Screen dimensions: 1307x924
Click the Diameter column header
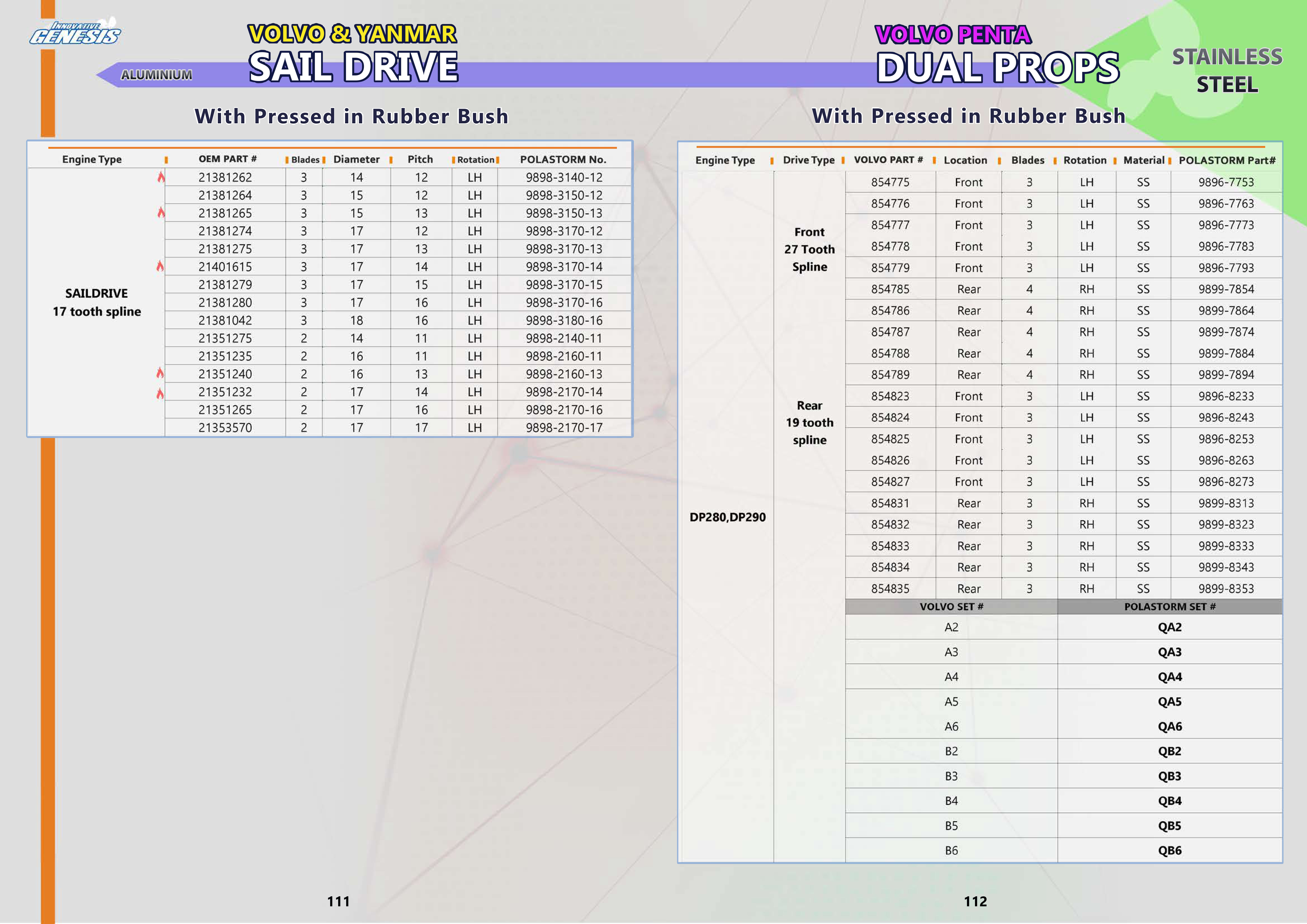click(x=356, y=159)
